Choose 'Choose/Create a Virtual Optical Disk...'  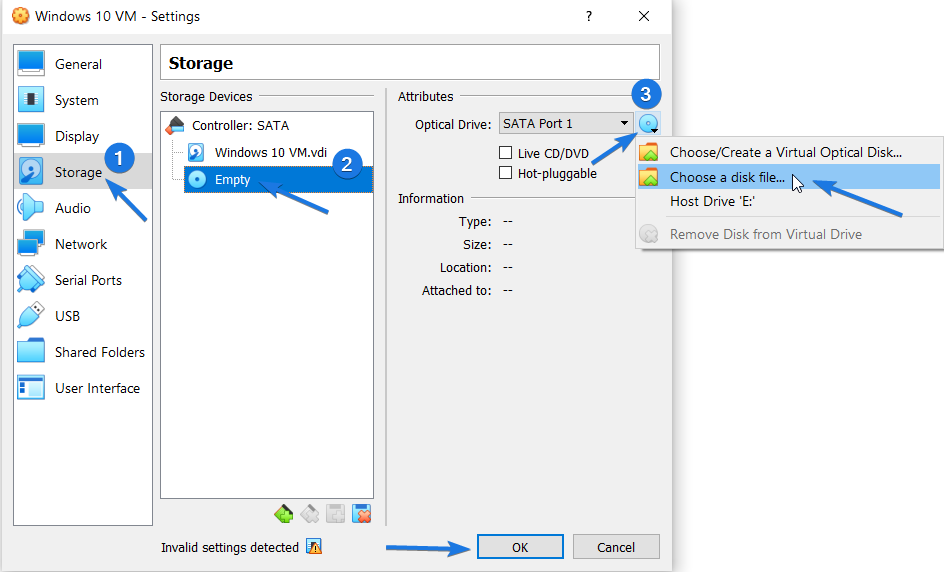tap(789, 152)
